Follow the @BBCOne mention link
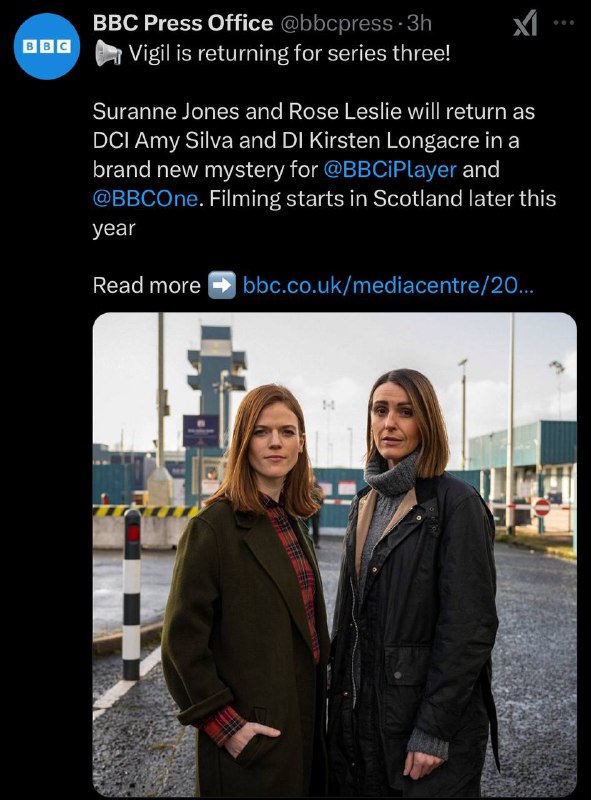 point(145,198)
